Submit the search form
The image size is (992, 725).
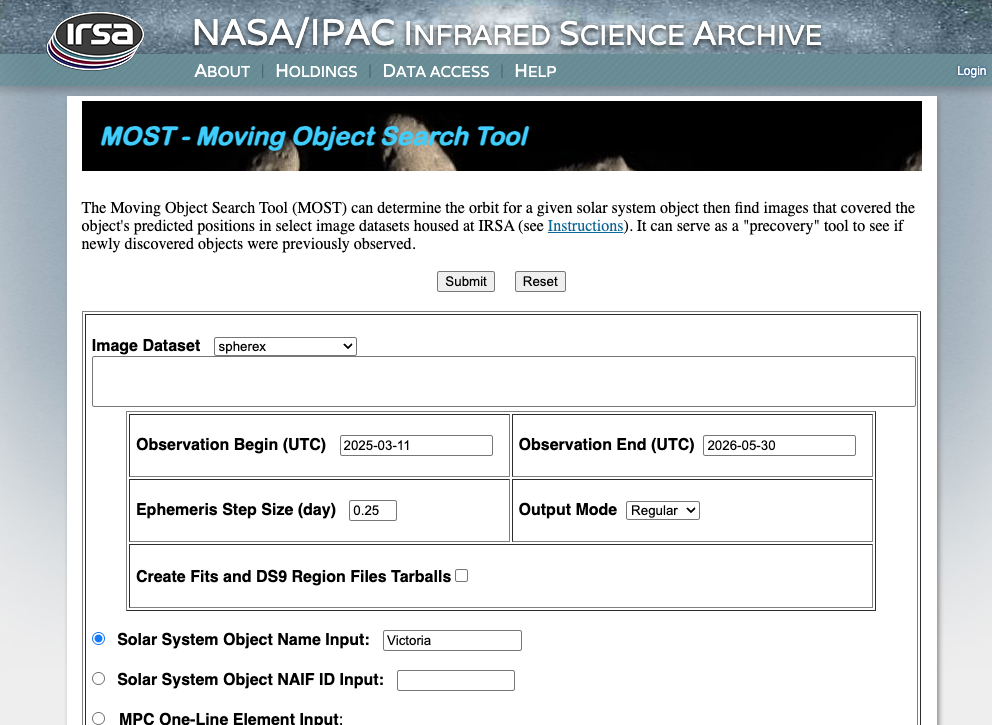[x=466, y=282]
